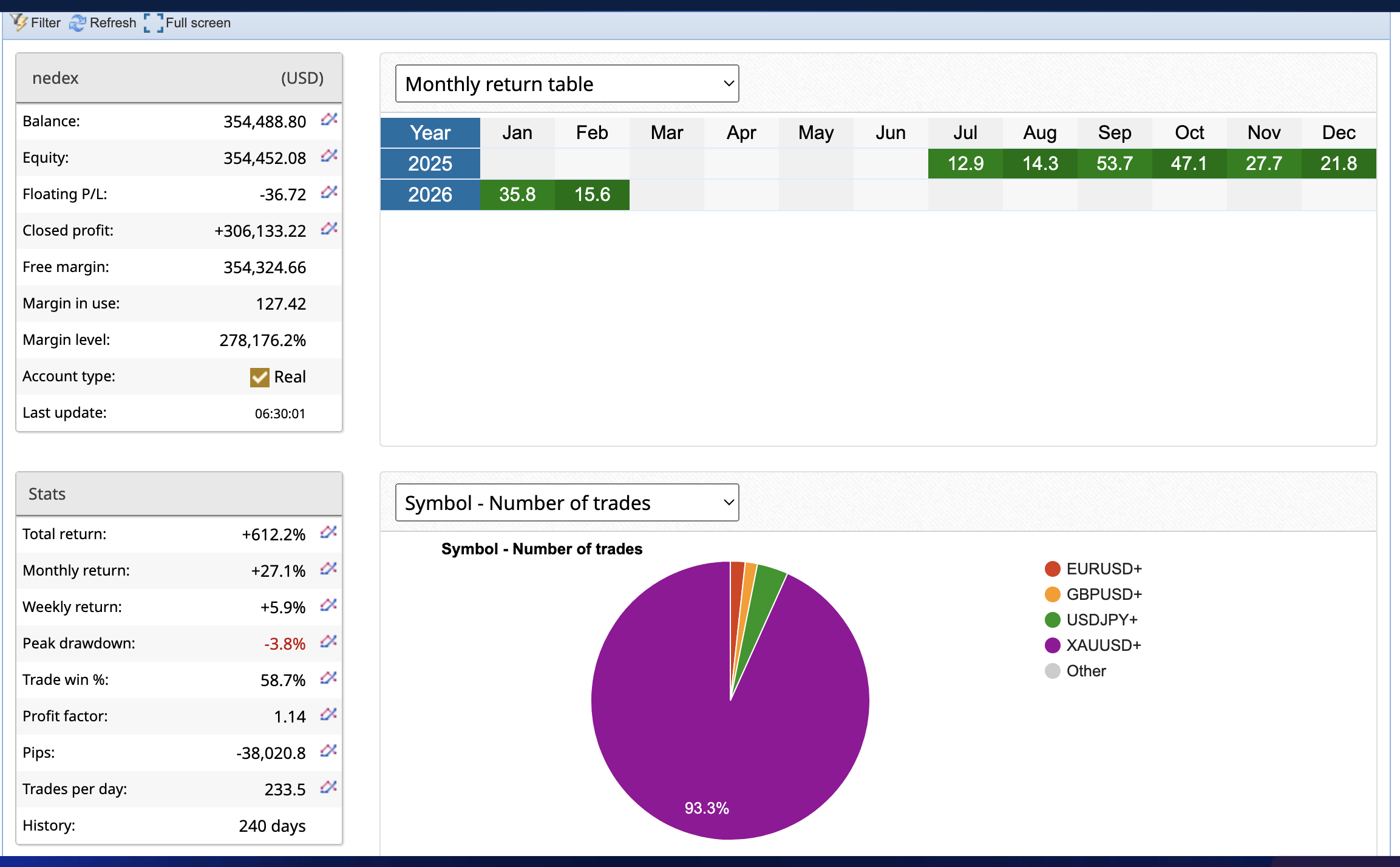This screenshot has width=1400, height=867.
Task: Open the Total return chart icon
Action: point(328,532)
